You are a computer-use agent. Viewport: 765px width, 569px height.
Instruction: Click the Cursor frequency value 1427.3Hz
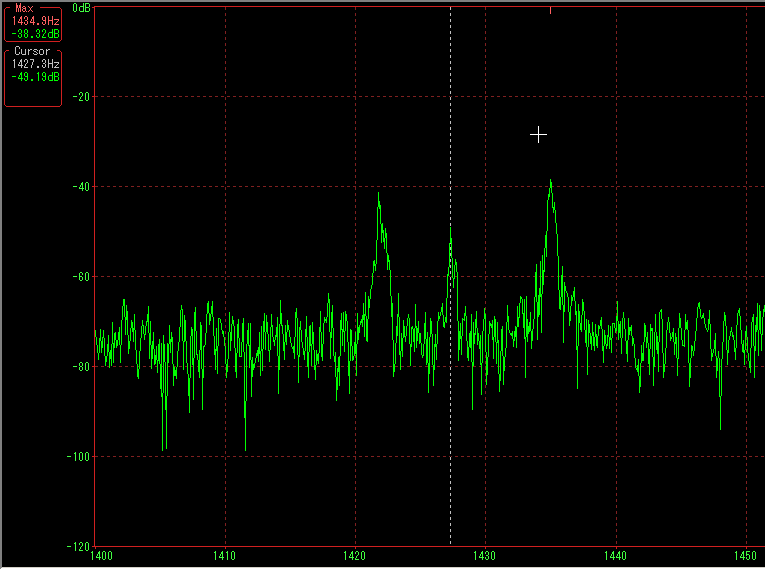[36, 64]
